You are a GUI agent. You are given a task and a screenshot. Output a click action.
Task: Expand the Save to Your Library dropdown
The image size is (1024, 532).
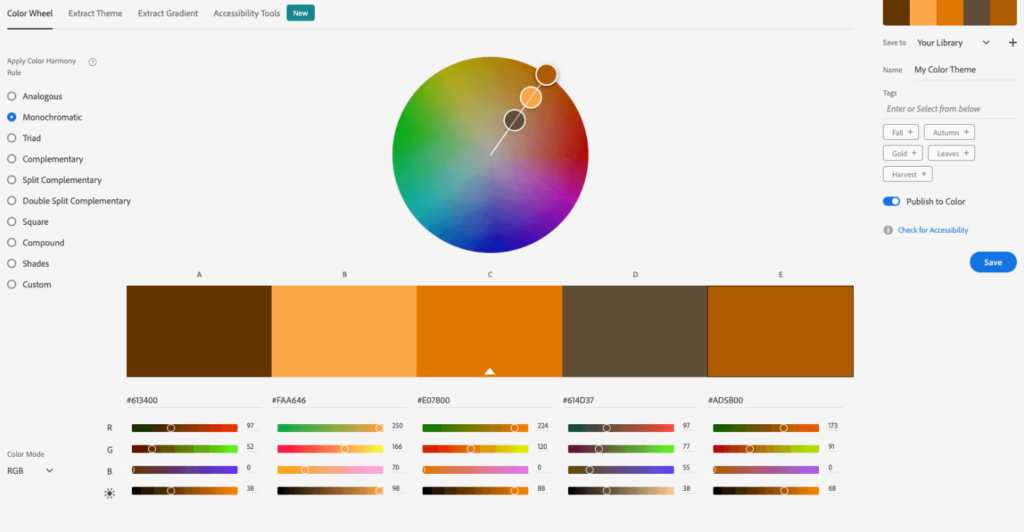point(986,43)
